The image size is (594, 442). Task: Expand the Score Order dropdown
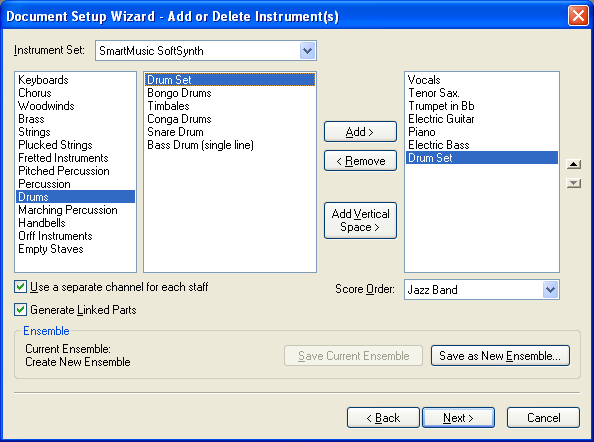(x=550, y=290)
